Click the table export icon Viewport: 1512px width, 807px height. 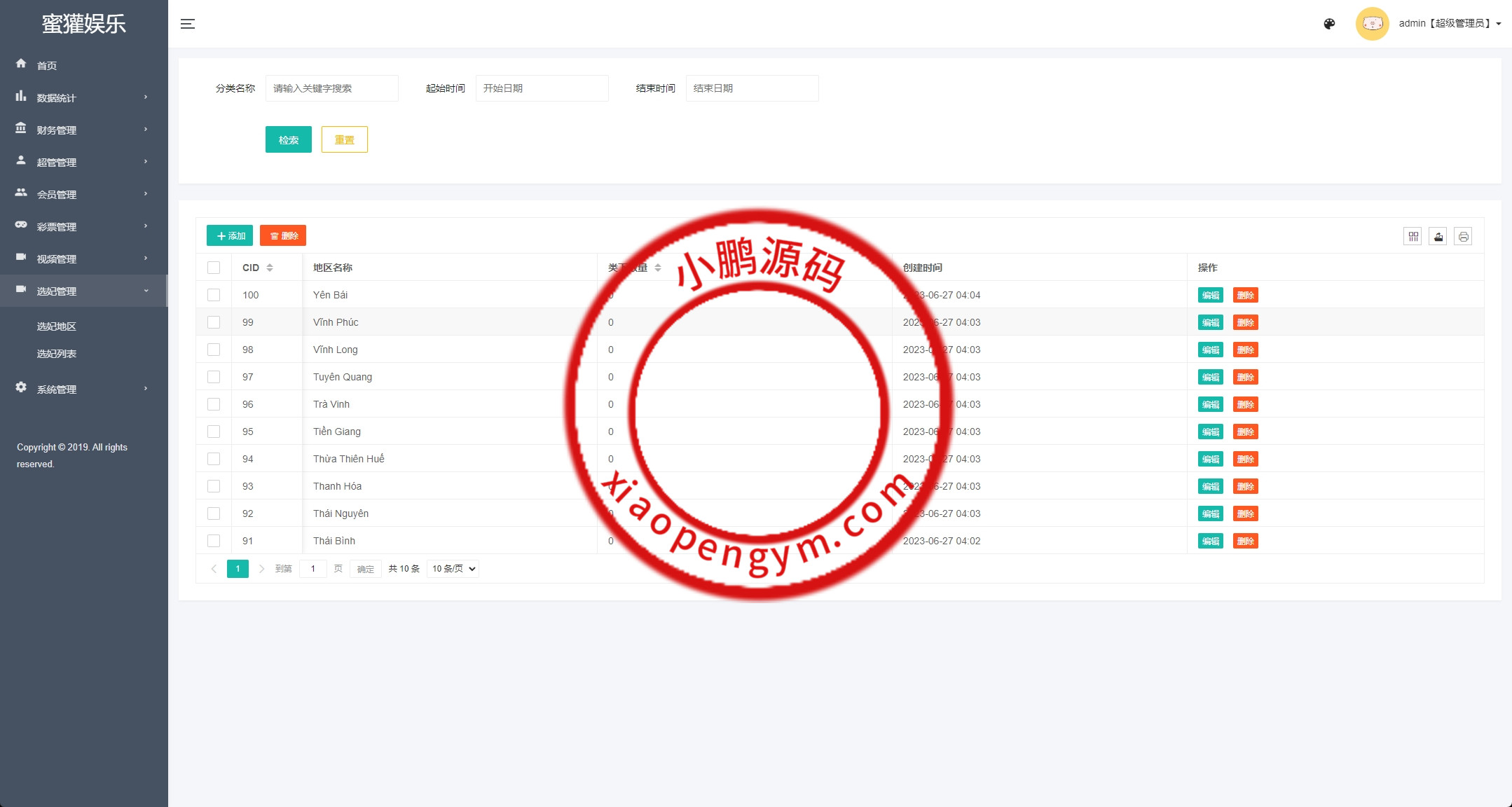[x=1438, y=237]
